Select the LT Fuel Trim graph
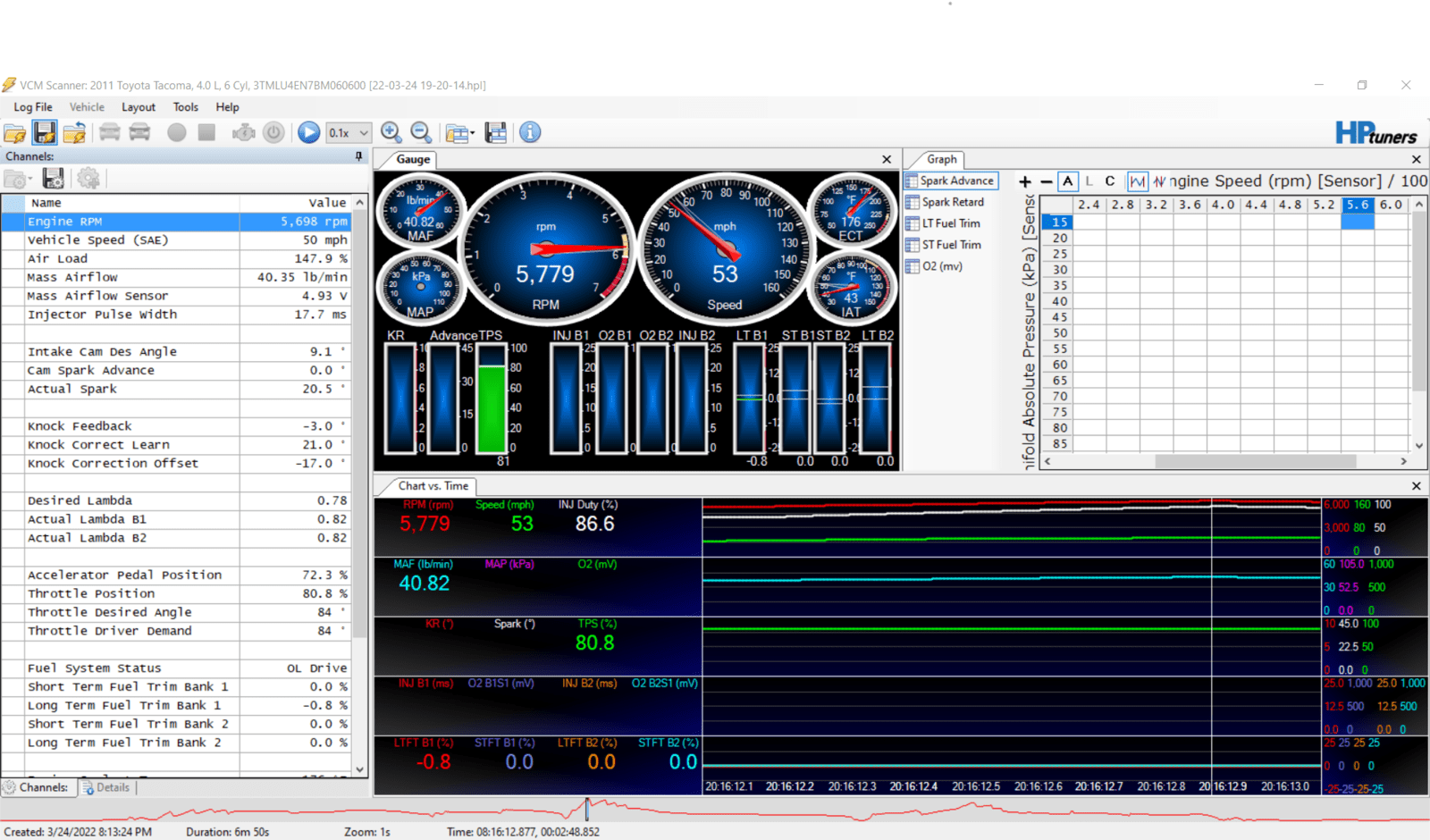The image size is (1430, 840). pyautogui.click(x=943, y=223)
